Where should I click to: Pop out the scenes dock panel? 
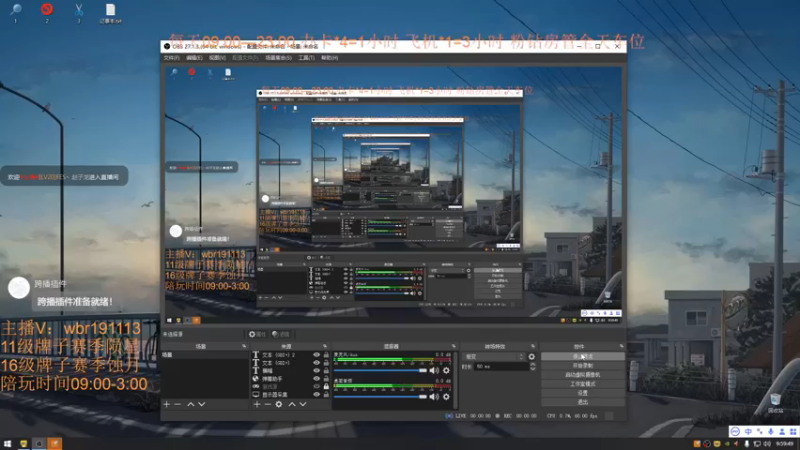[x=244, y=346]
